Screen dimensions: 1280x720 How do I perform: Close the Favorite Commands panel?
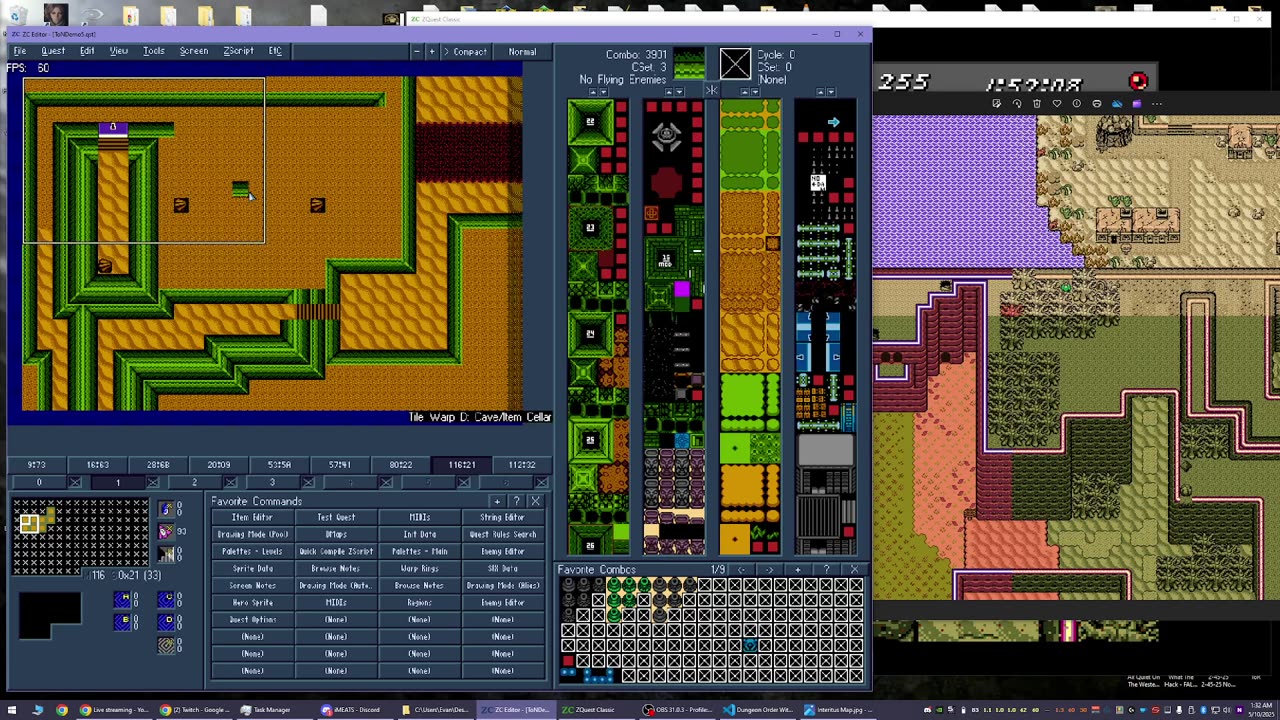535,501
